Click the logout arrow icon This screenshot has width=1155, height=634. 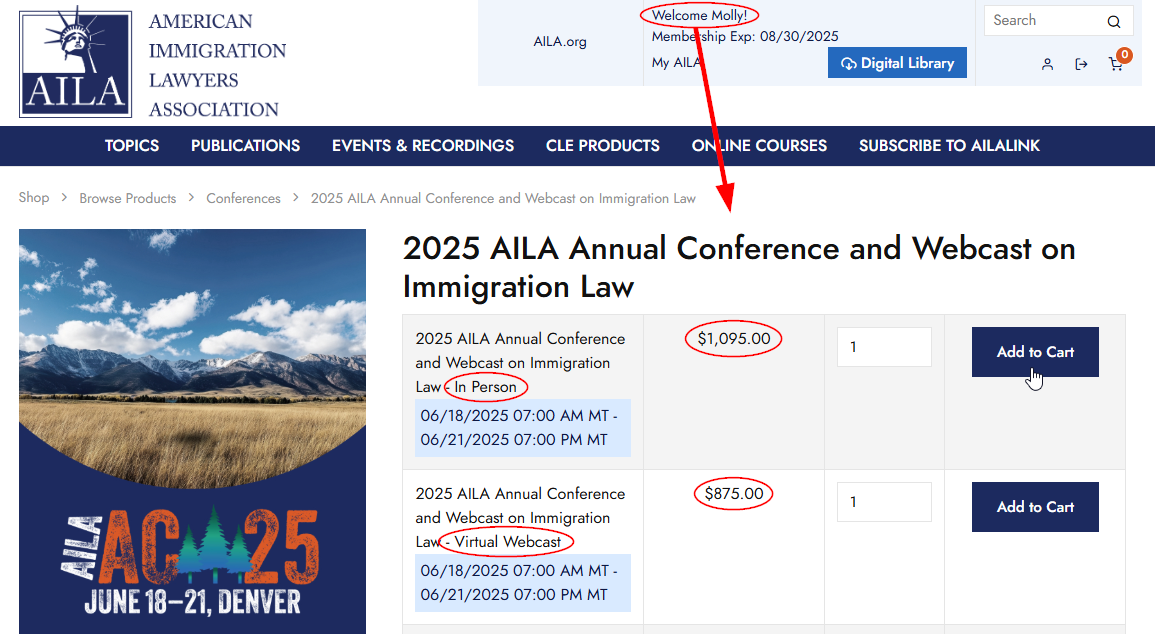click(x=1081, y=64)
